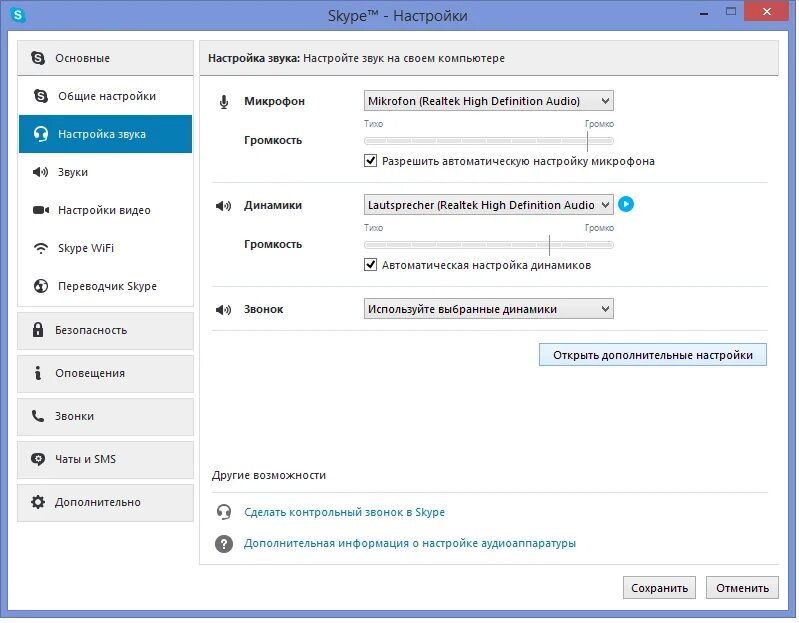Play the speaker test sound
The height and width of the screenshot is (623, 799).
click(626, 204)
